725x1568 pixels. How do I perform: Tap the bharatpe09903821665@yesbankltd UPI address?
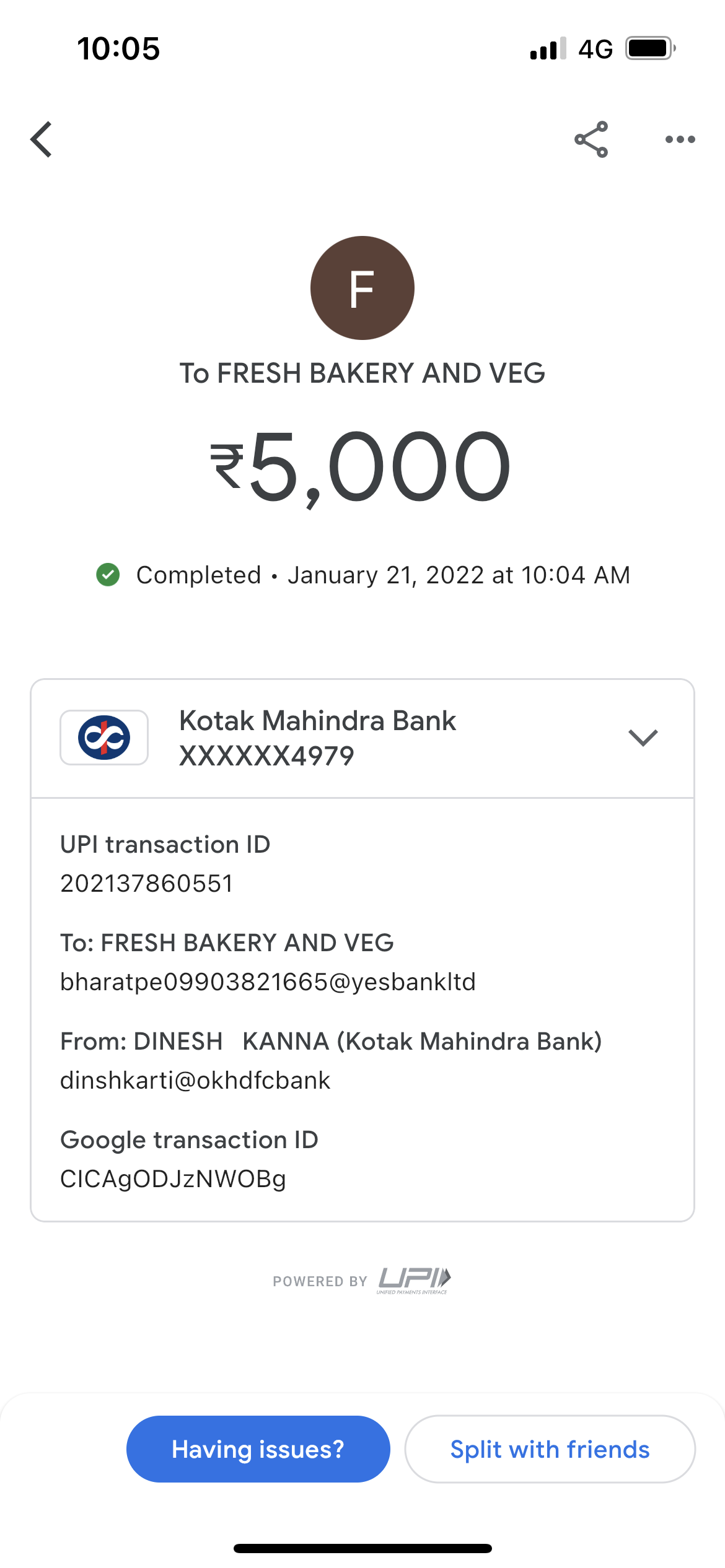268,982
